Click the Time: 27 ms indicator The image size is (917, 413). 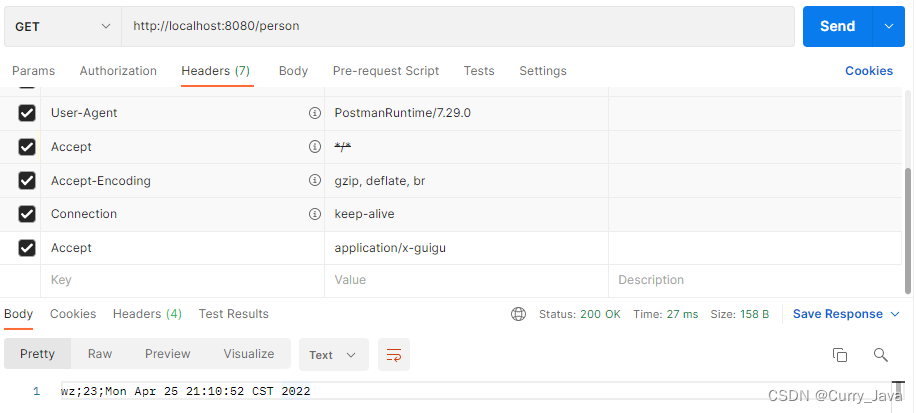click(x=666, y=314)
